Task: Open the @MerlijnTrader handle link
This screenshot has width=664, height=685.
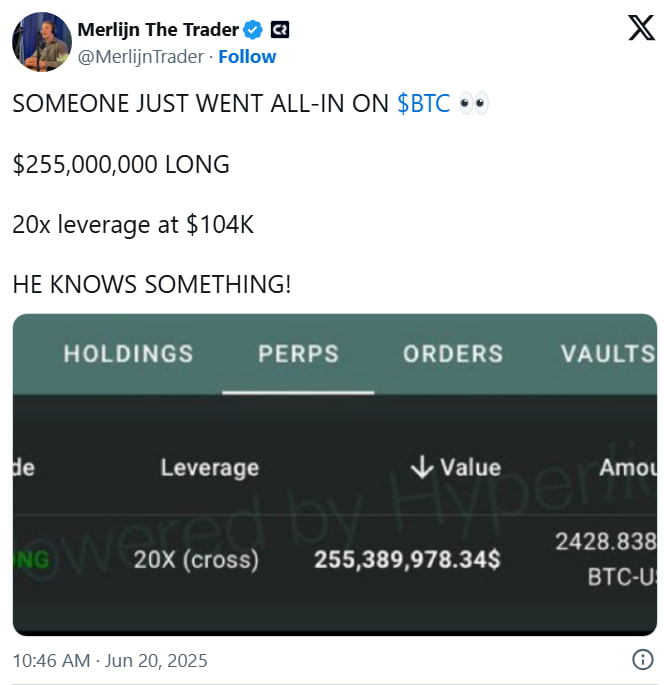Action: pos(140,56)
